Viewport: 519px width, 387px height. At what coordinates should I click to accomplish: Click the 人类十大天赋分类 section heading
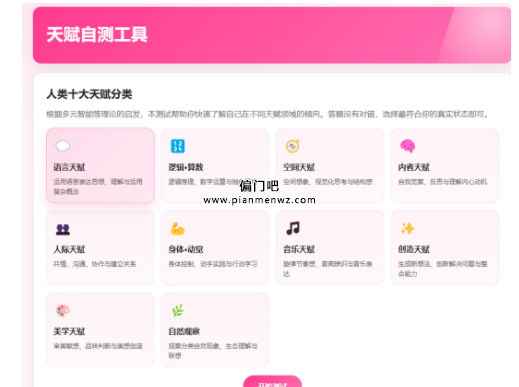89,94
